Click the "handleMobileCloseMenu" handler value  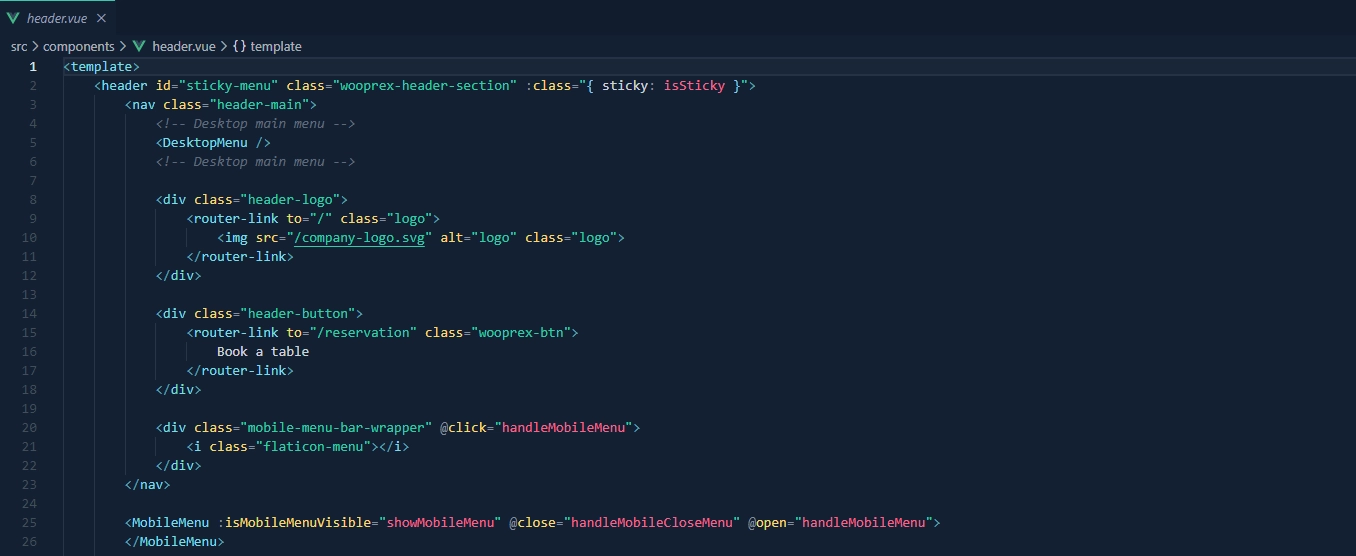651,522
